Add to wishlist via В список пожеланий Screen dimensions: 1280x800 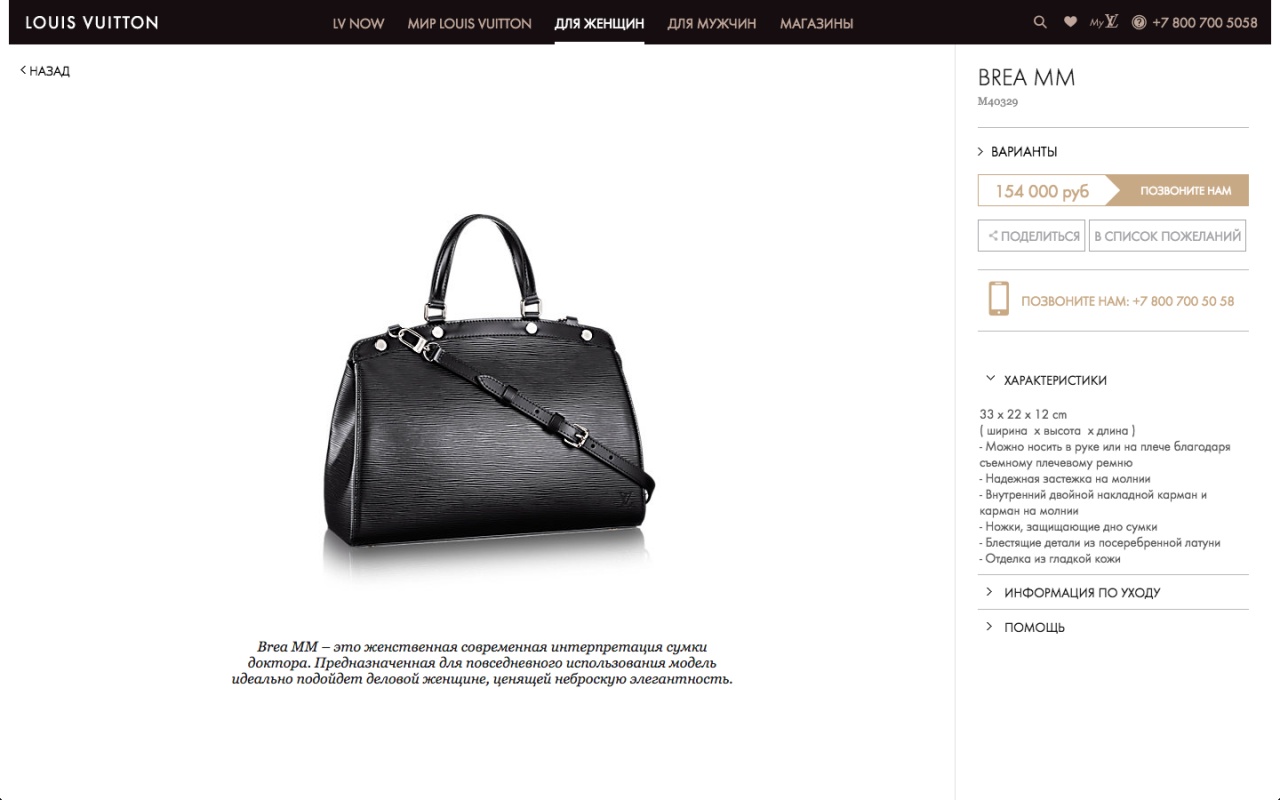[x=1167, y=236]
